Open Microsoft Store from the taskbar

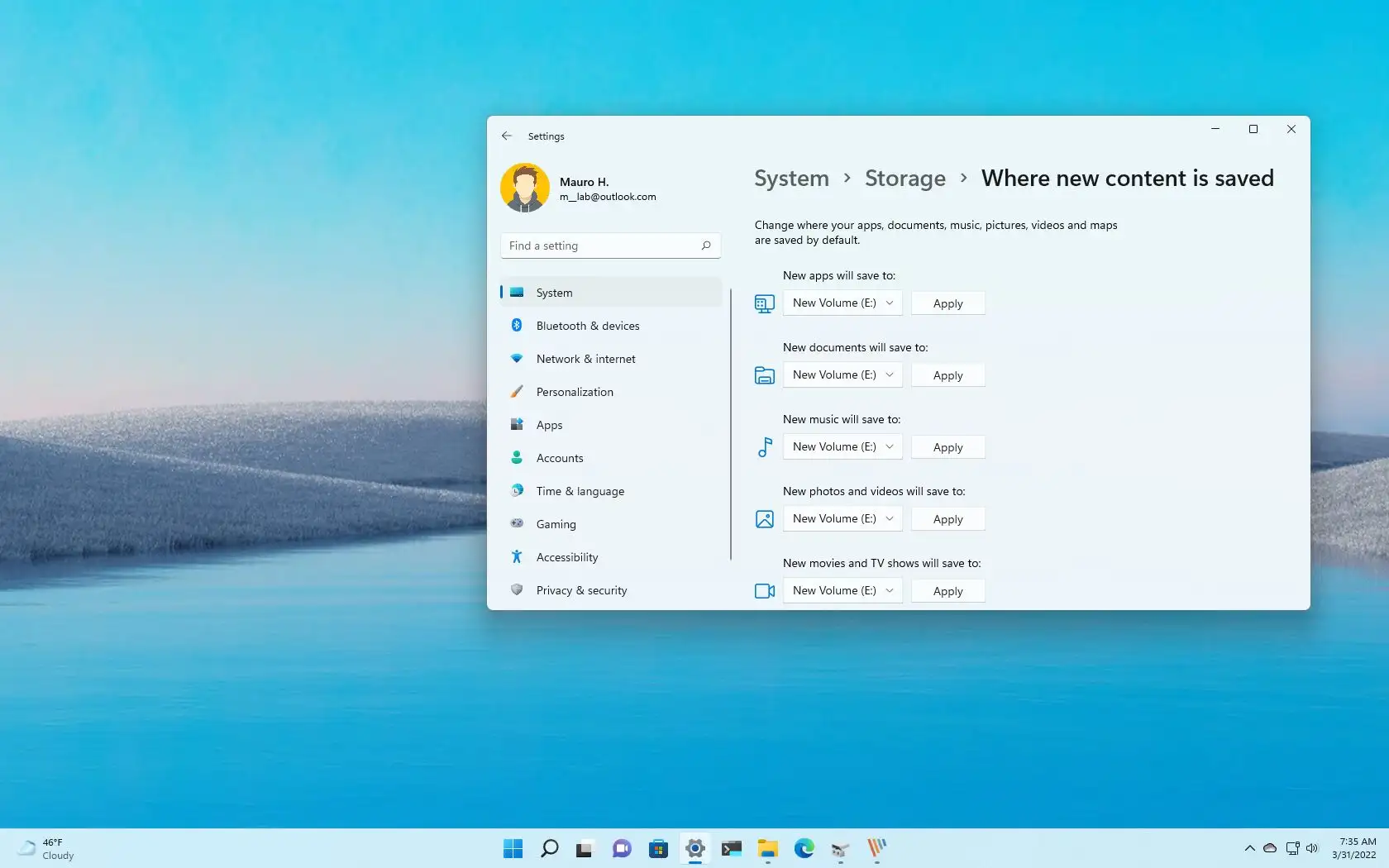pos(658,848)
